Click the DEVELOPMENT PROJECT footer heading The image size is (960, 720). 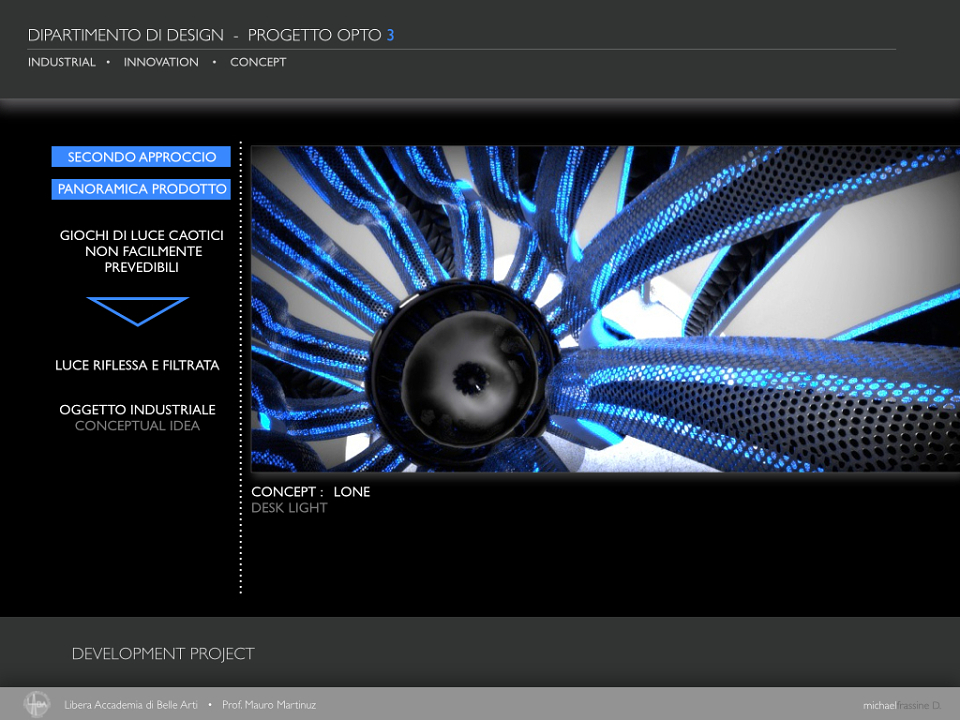tap(163, 654)
